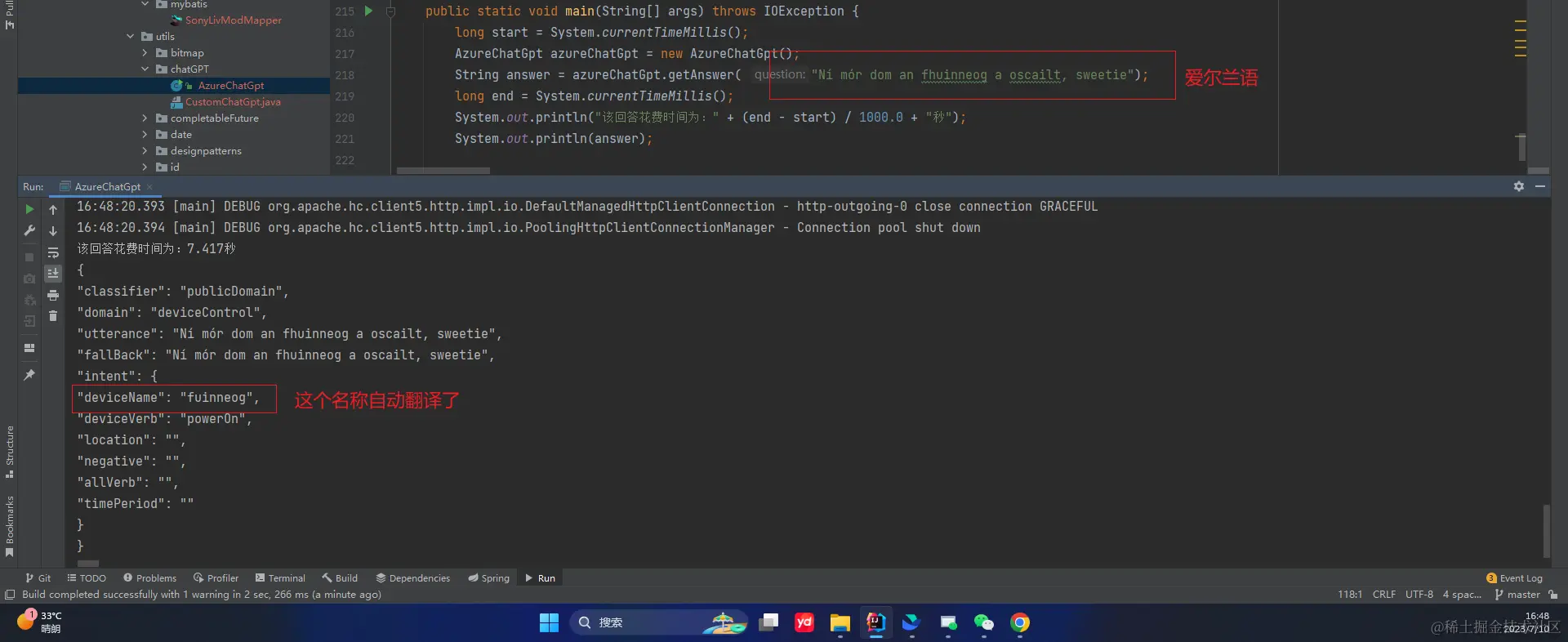The width and height of the screenshot is (1568, 642).
Task: Collapse the utils folder
Action: (x=131, y=37)
